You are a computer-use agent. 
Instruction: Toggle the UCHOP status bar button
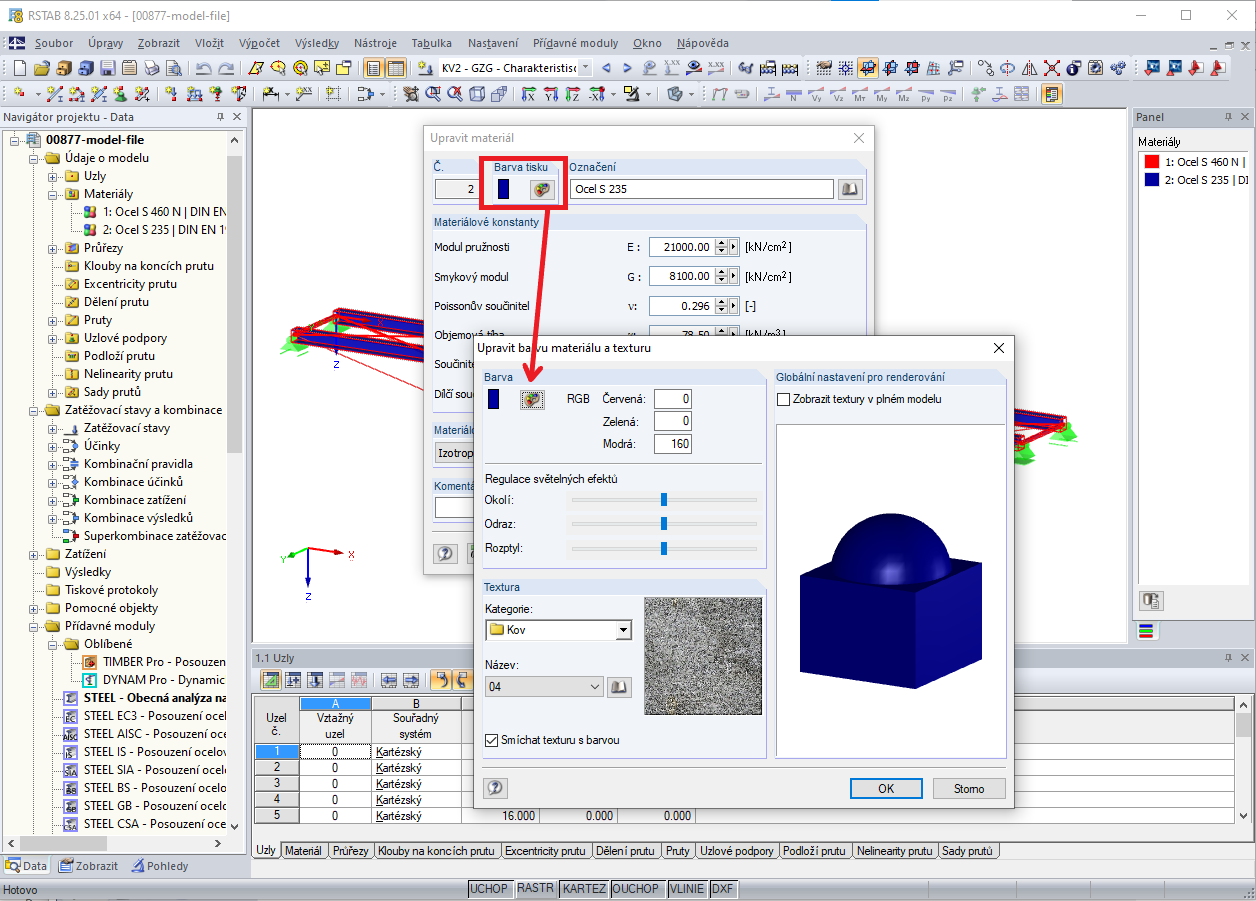489,889
